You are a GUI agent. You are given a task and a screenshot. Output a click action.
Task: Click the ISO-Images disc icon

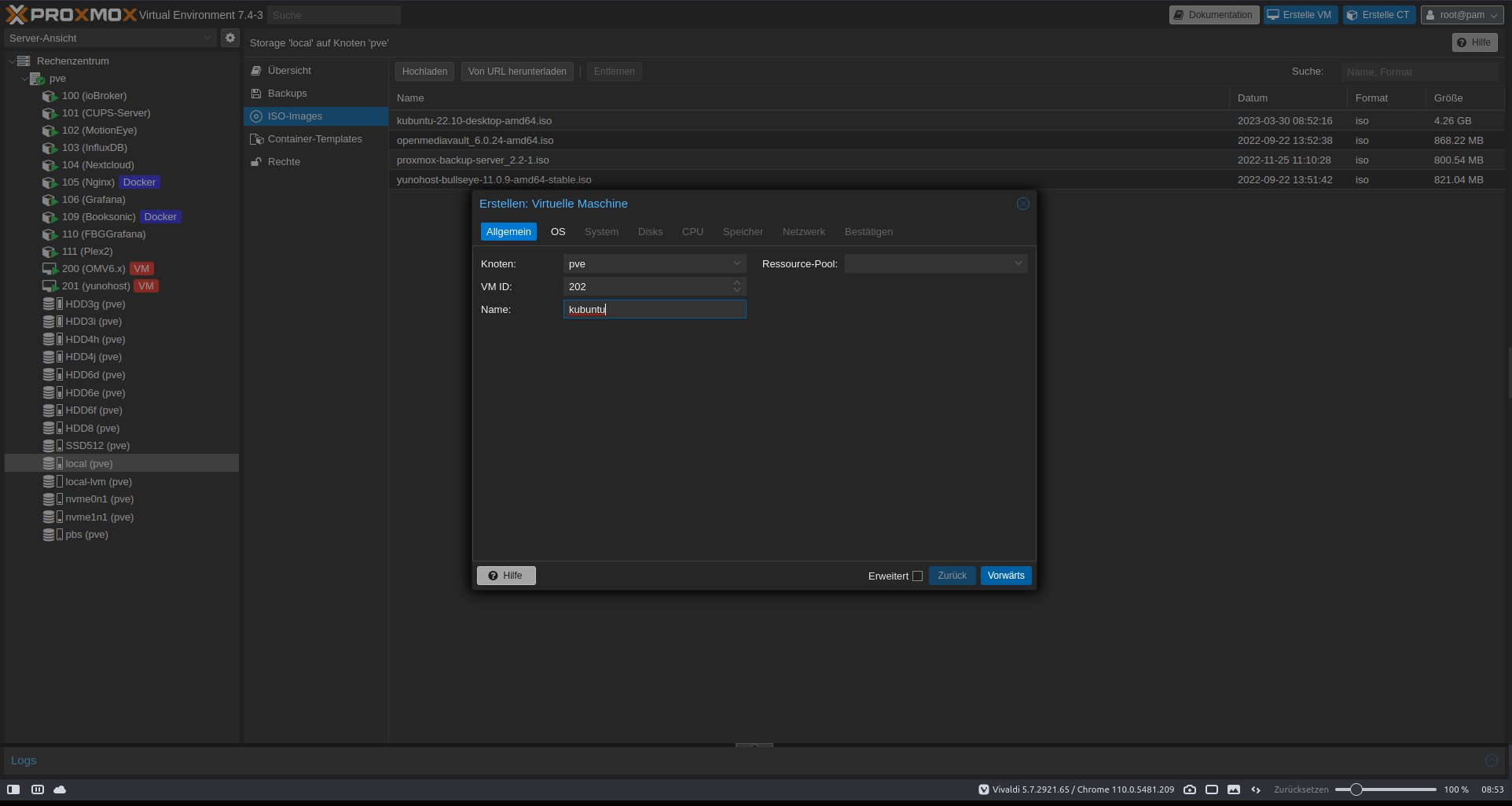(256, 116)
